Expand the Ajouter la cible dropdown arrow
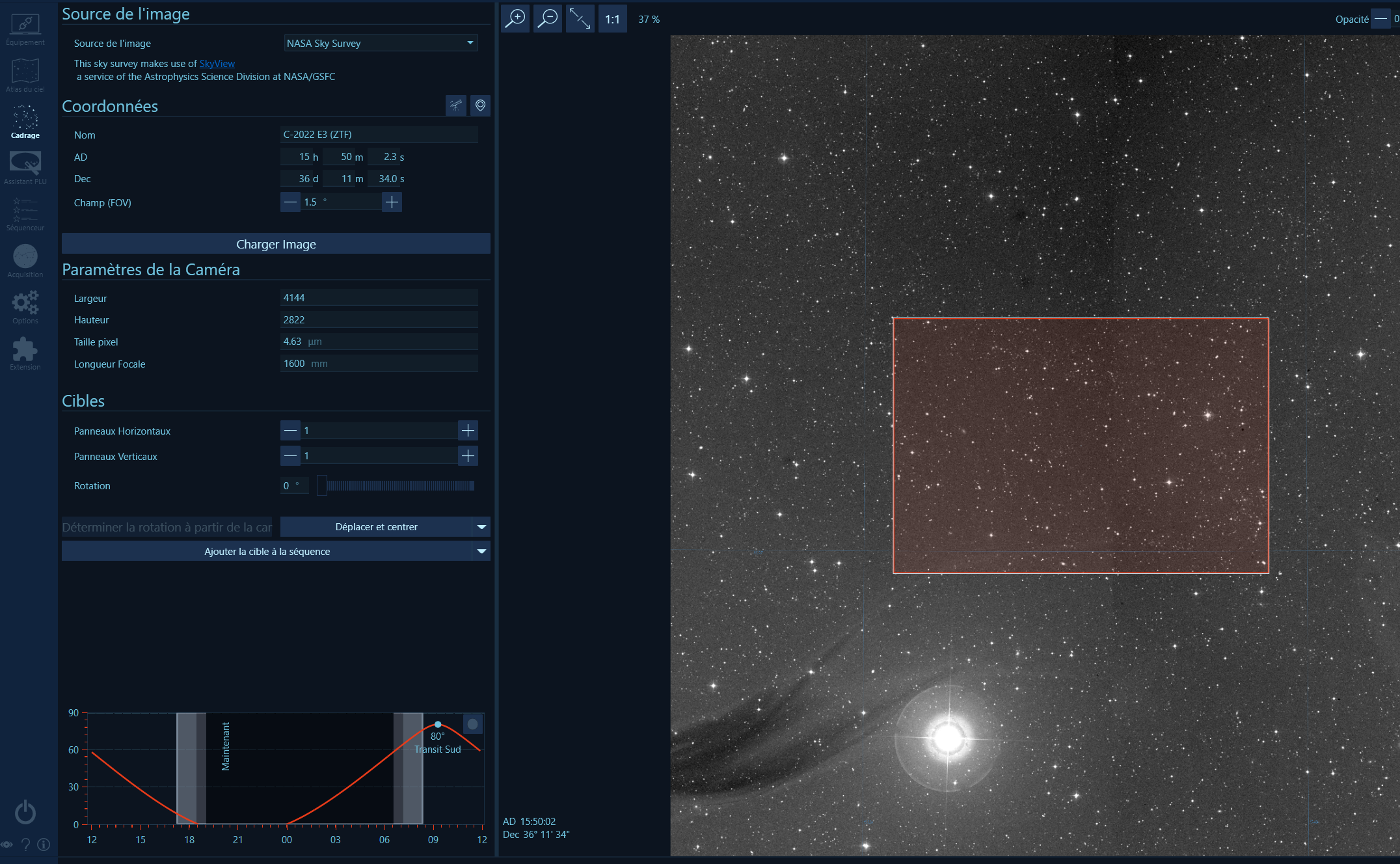The width and height of the screenshot is (1400, 864). (x=481, y=552)
